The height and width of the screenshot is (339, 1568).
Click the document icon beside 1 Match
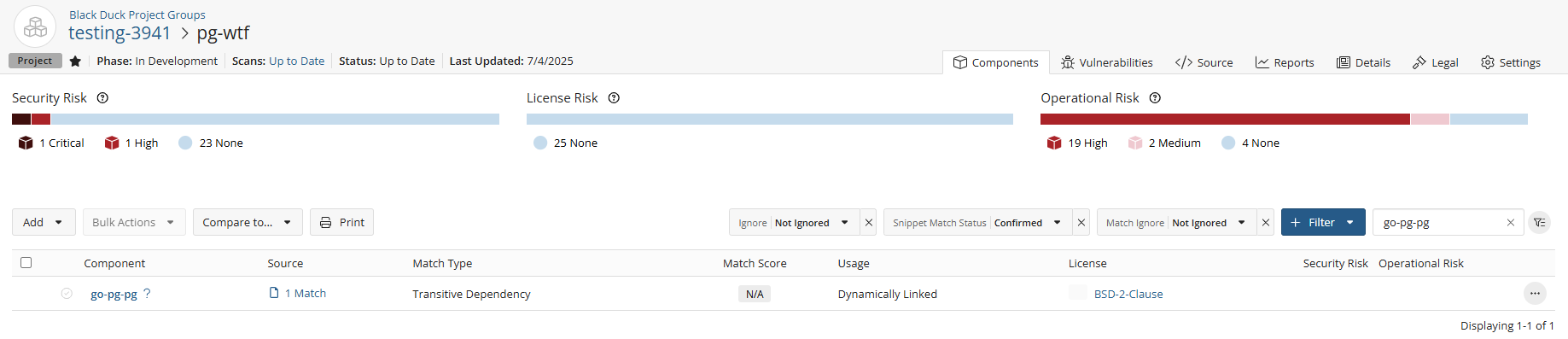[274, 293]
